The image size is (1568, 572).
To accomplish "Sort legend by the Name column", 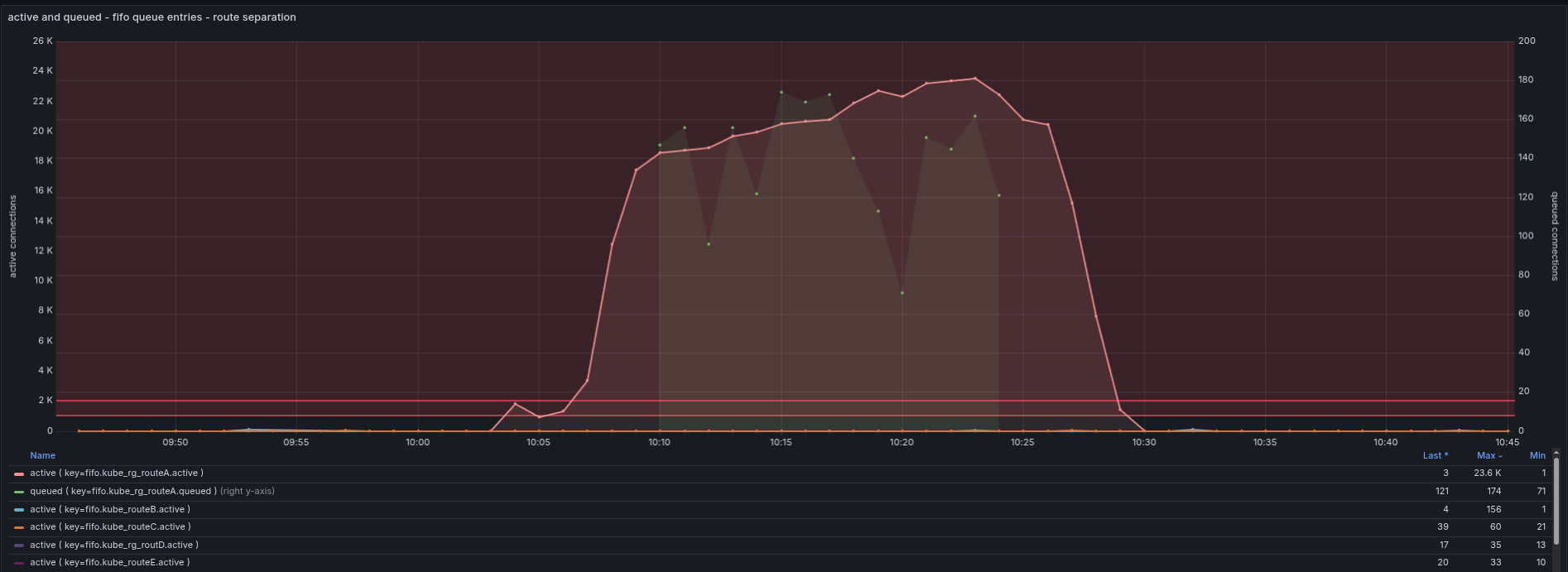I will [42, 455].
